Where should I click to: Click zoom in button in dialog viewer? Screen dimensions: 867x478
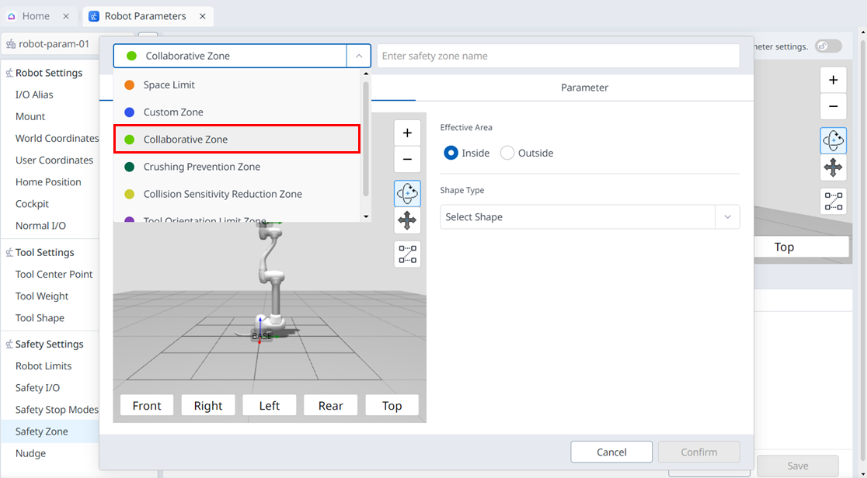point(407,133)
